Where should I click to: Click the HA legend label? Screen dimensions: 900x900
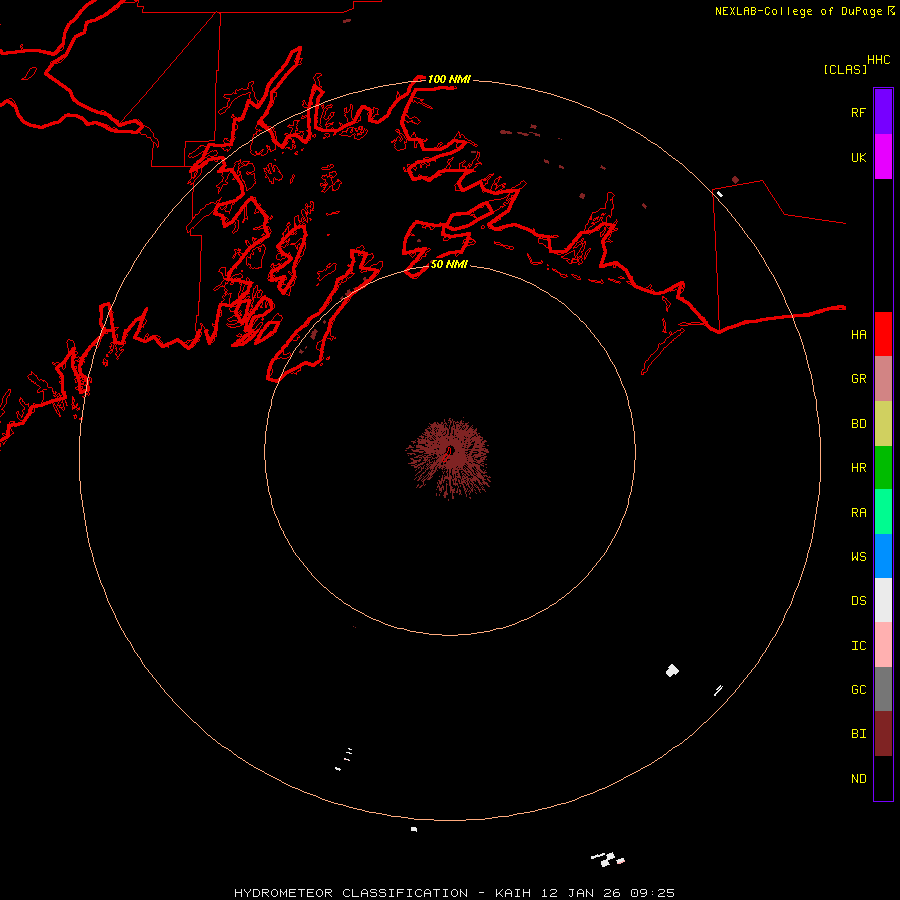pyautogui.click(x=858, y=334)
